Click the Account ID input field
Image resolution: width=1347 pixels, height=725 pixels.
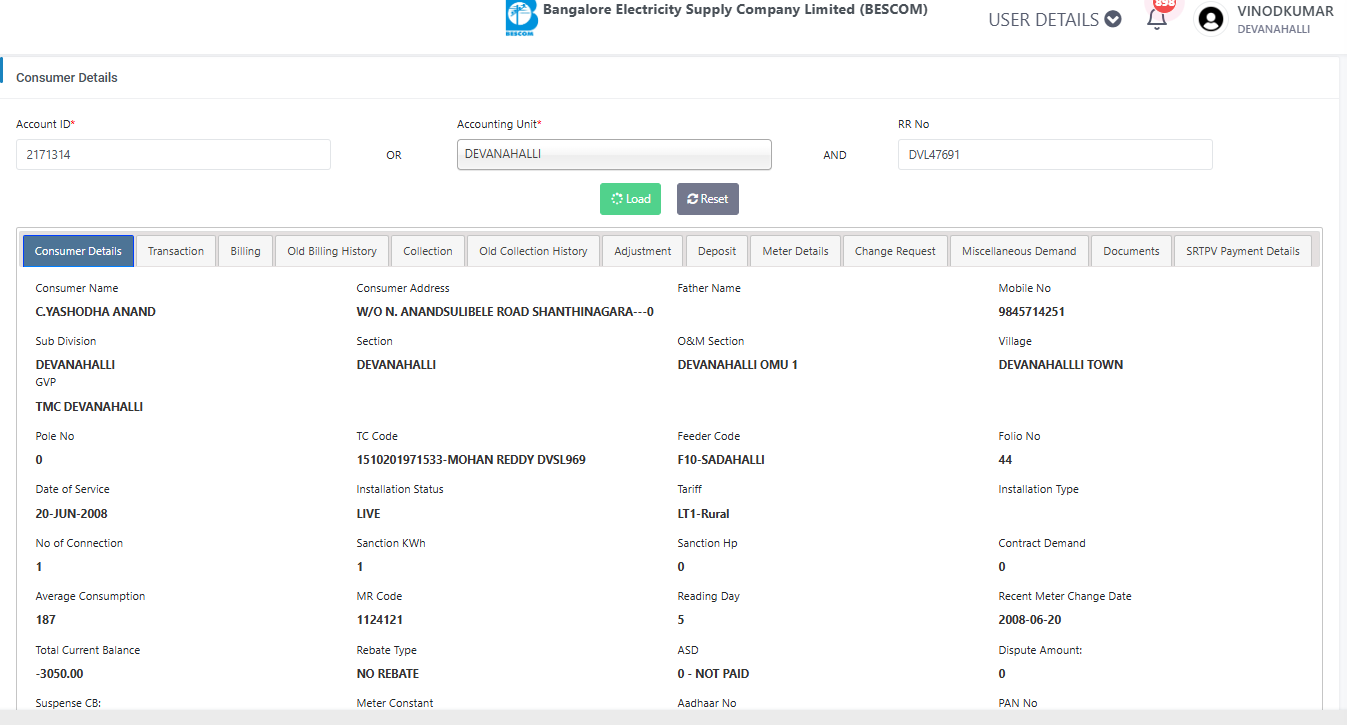[173, 155]
